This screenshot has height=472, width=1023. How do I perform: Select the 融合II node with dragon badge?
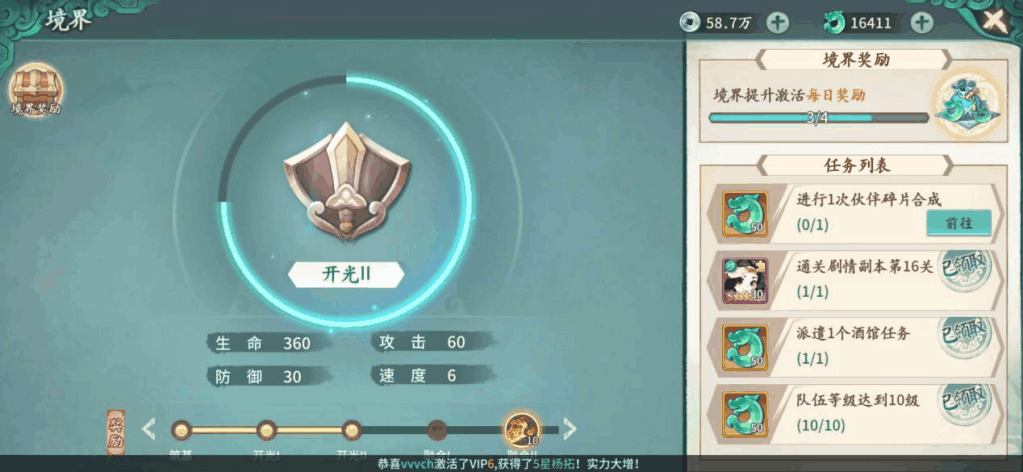521,429
